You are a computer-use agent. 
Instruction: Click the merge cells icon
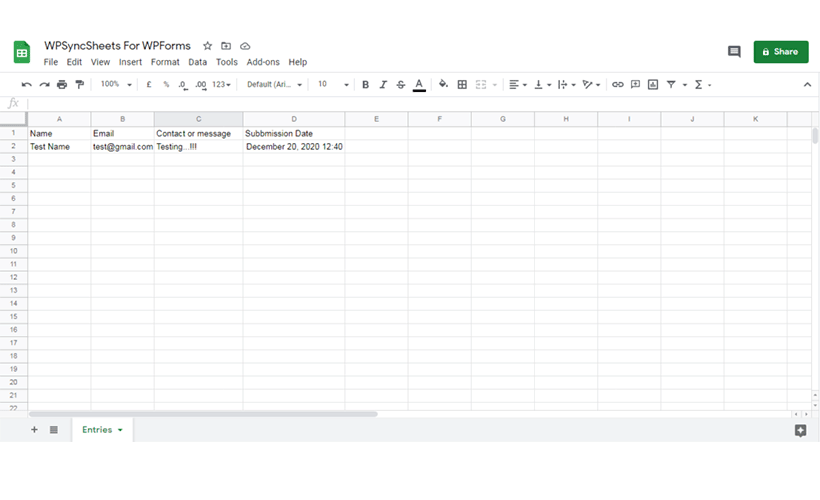pos(481,84)
